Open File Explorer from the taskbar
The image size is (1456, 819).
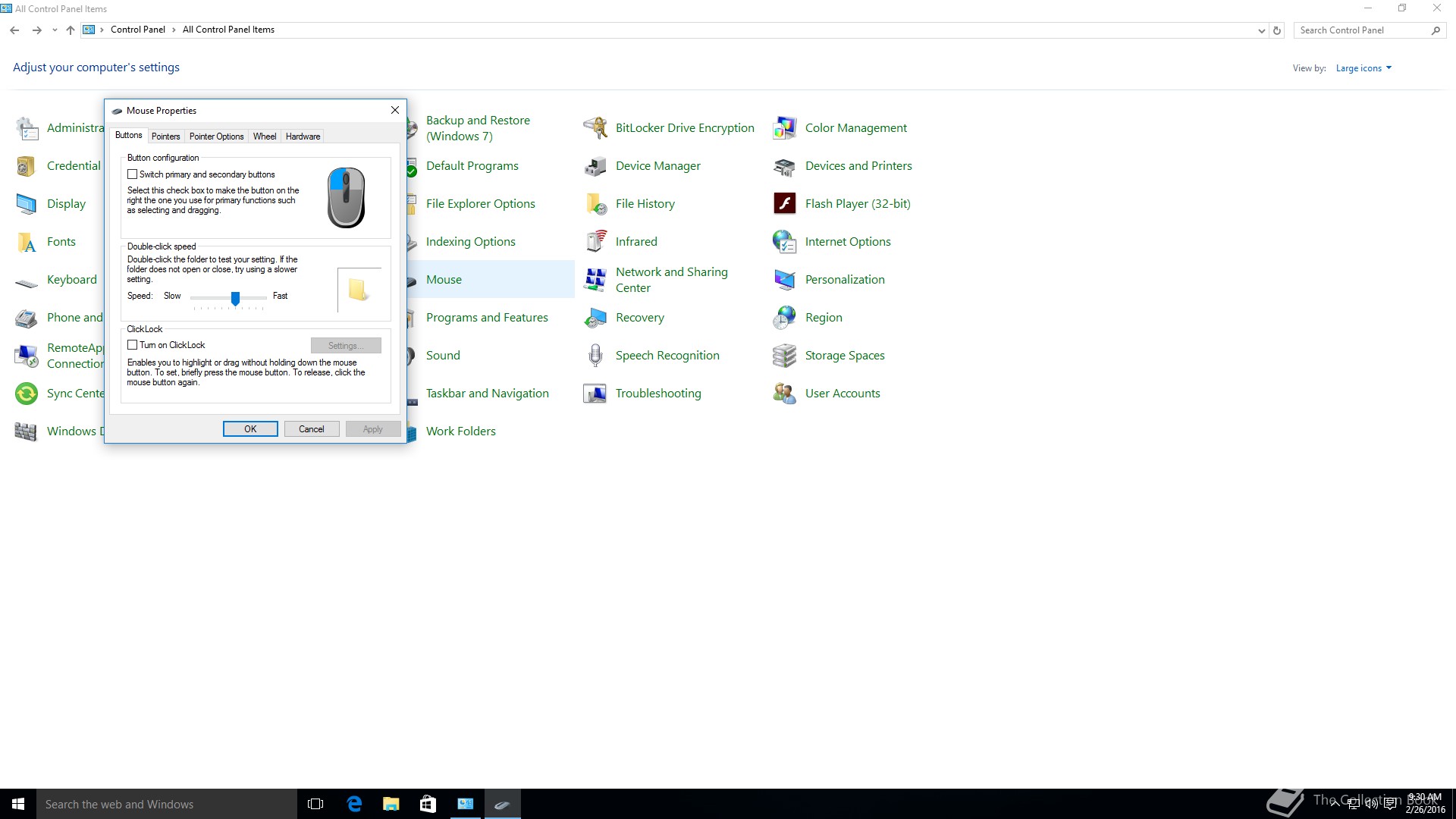391,804
